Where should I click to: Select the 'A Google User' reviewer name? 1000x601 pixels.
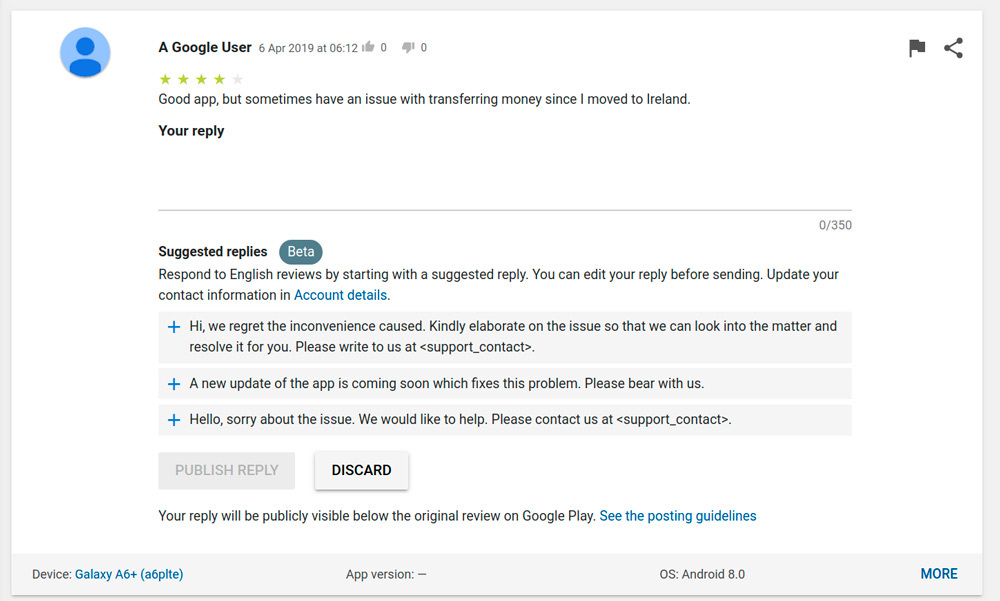(205, 47)
